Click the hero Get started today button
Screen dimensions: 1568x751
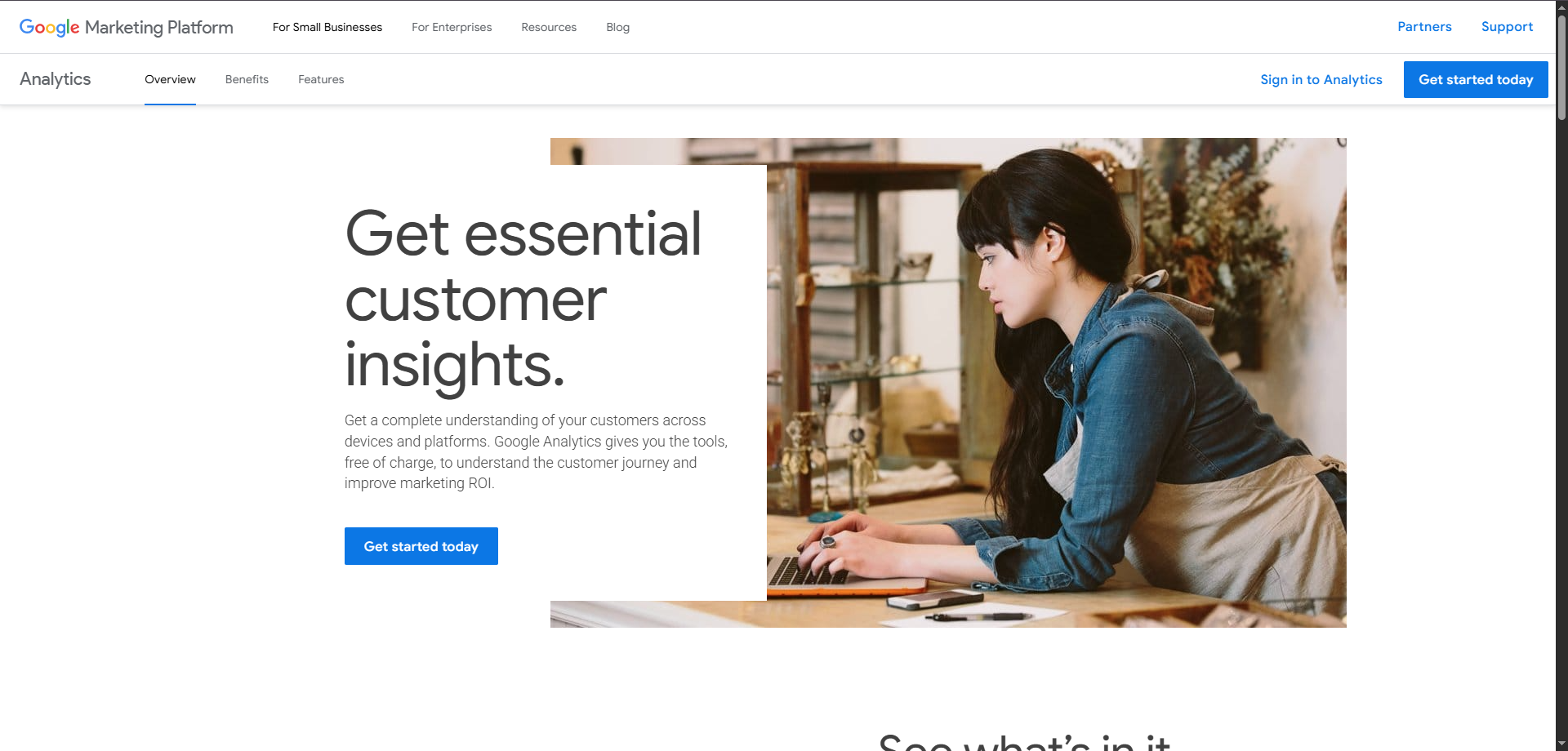pos(421,546)
